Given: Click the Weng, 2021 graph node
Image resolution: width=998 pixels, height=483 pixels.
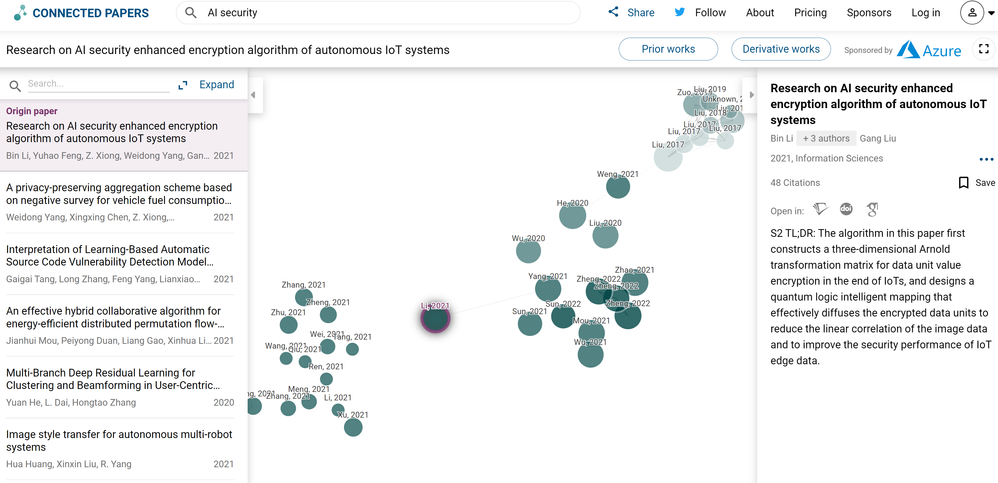Looking at the screenshot, I should tap(617, 187).
